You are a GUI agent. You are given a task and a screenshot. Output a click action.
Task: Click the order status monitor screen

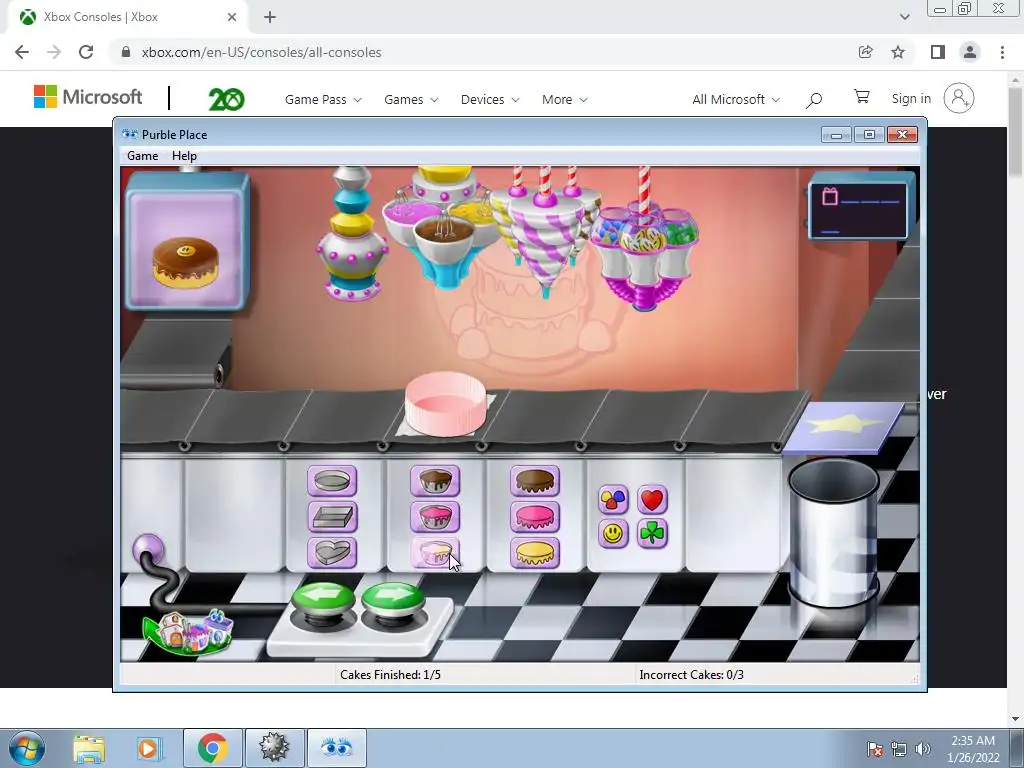pyautogui.click(x=858, y=210)
